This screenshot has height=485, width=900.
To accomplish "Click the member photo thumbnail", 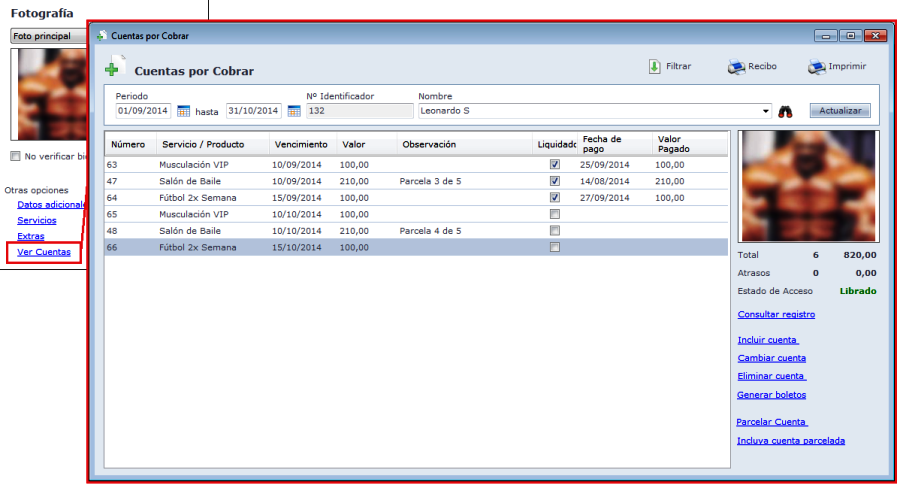I will click(x=807, y=186).
